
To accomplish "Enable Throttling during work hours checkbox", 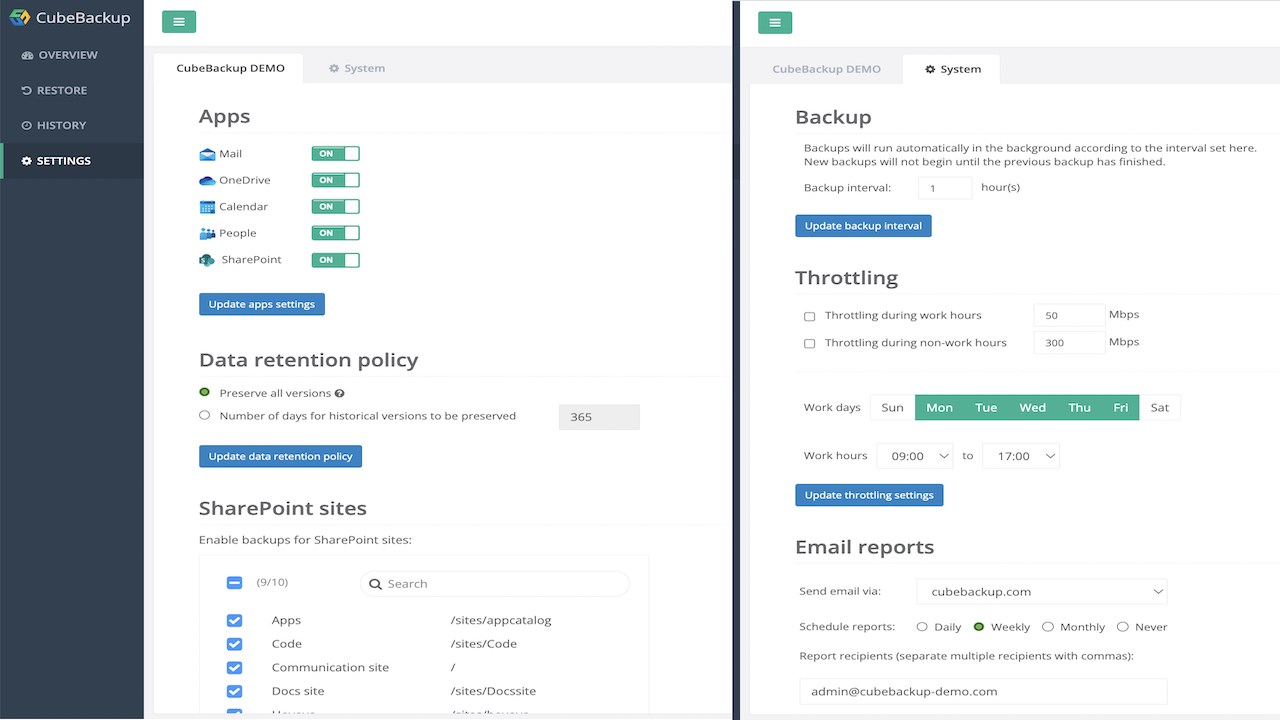I will 810,317.
